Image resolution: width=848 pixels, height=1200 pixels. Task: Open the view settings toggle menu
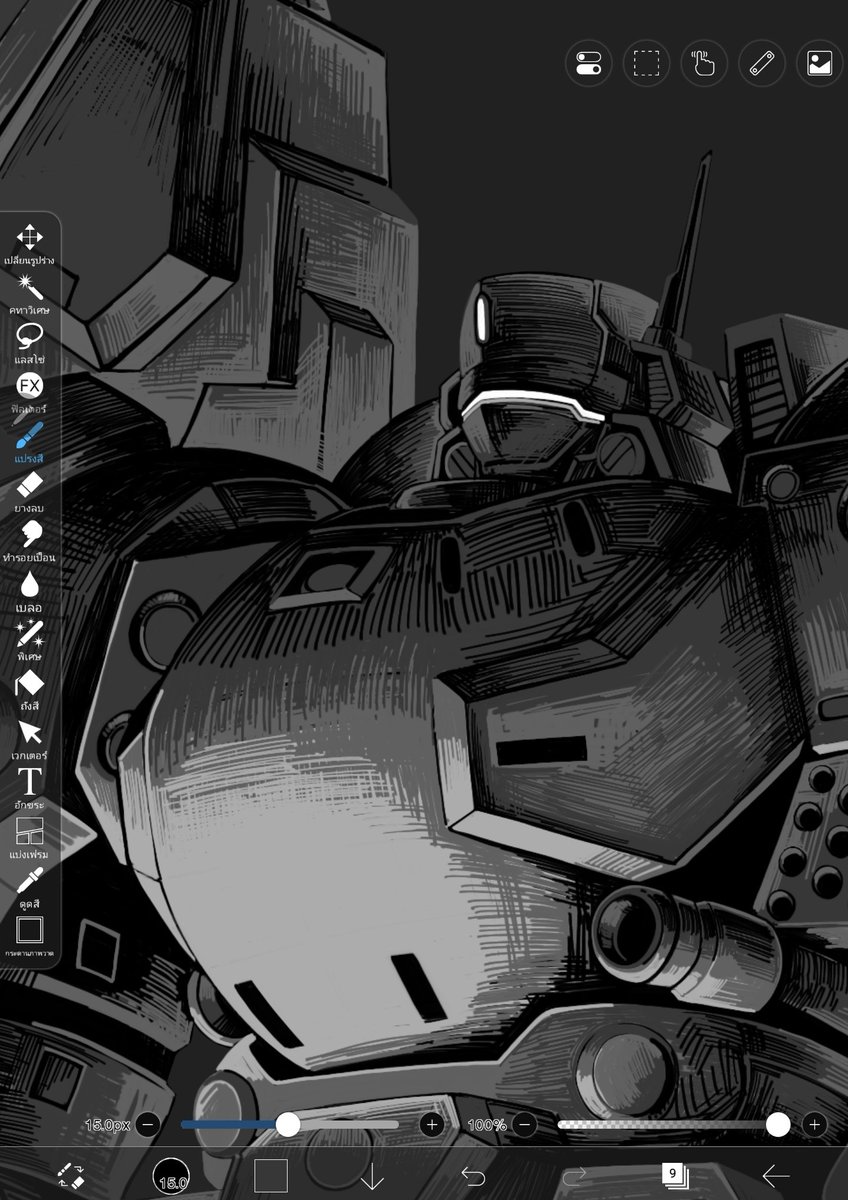point(588,64)
